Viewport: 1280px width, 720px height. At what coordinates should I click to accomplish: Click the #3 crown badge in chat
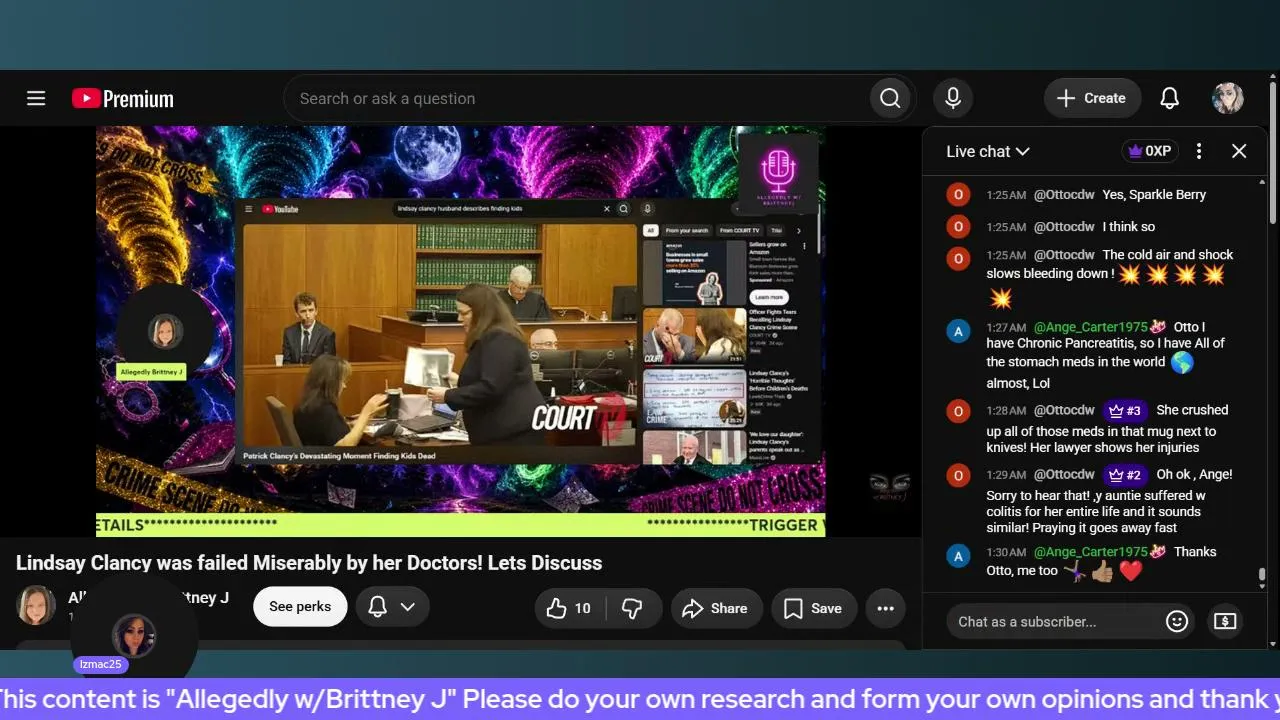[1125, 410]
